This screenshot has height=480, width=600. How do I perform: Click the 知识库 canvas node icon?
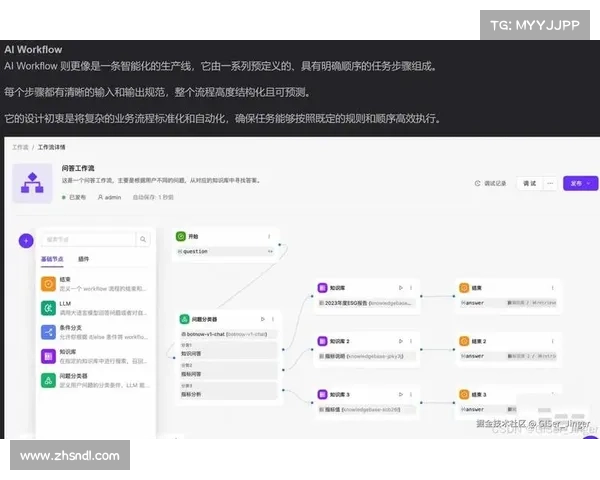click(323, 287)
